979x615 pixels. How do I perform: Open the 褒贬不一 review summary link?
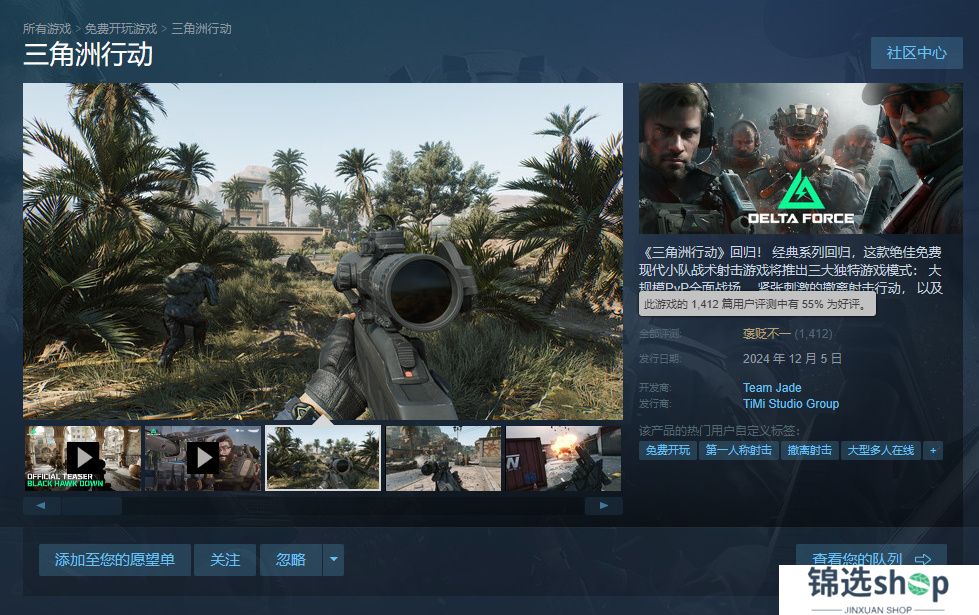click(766, 334)
